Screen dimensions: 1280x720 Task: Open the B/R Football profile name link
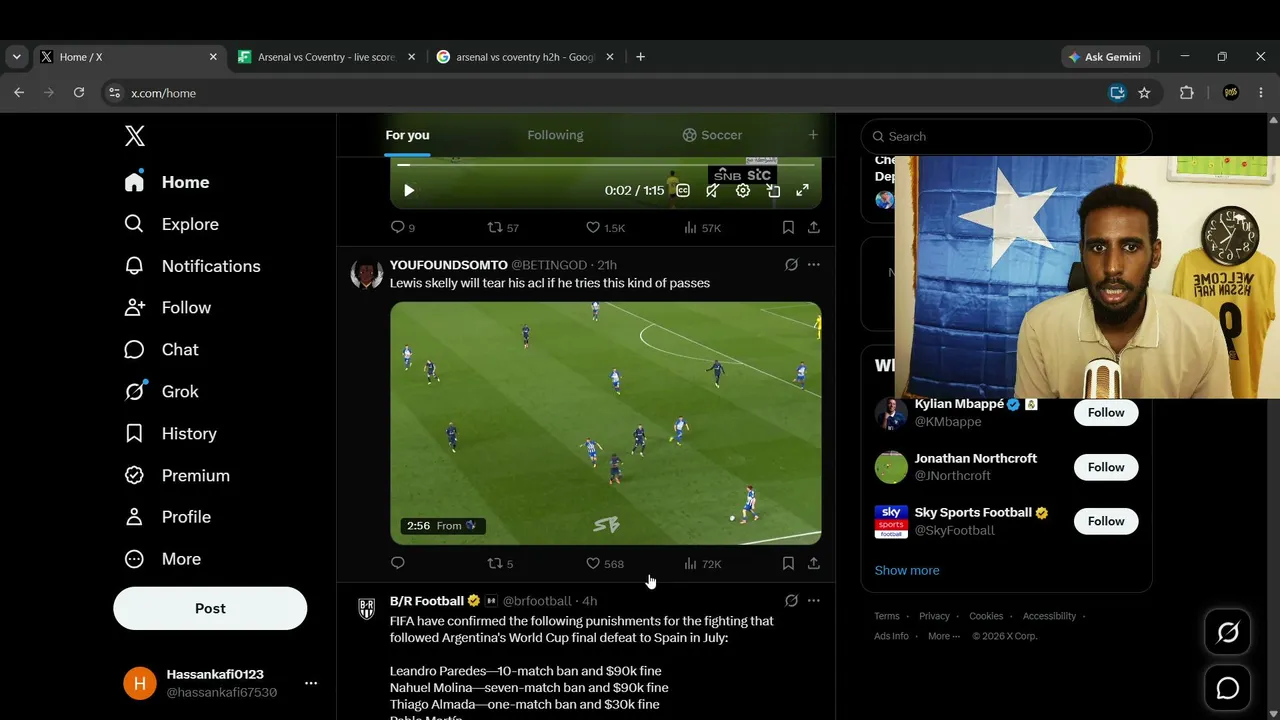(x=427, y=601)
